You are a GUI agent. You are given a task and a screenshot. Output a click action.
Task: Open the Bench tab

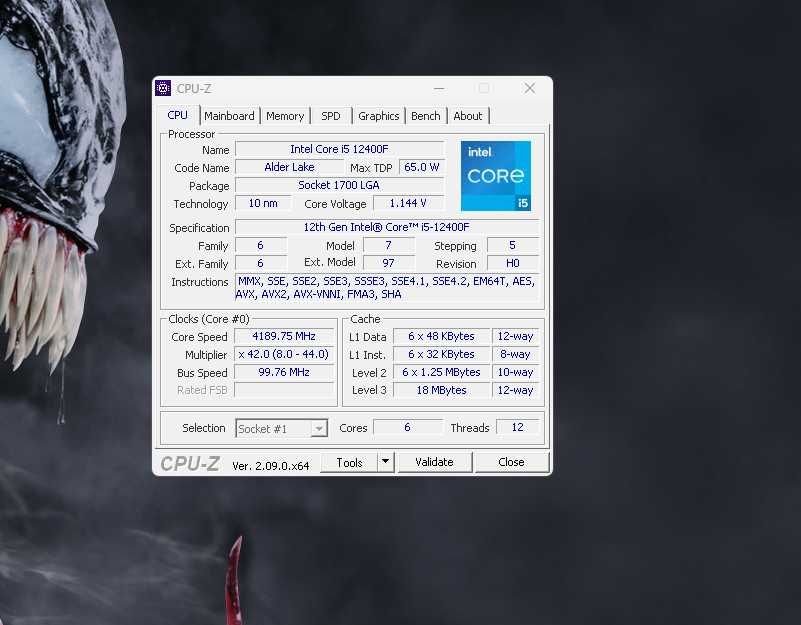[x=426, y=116]
